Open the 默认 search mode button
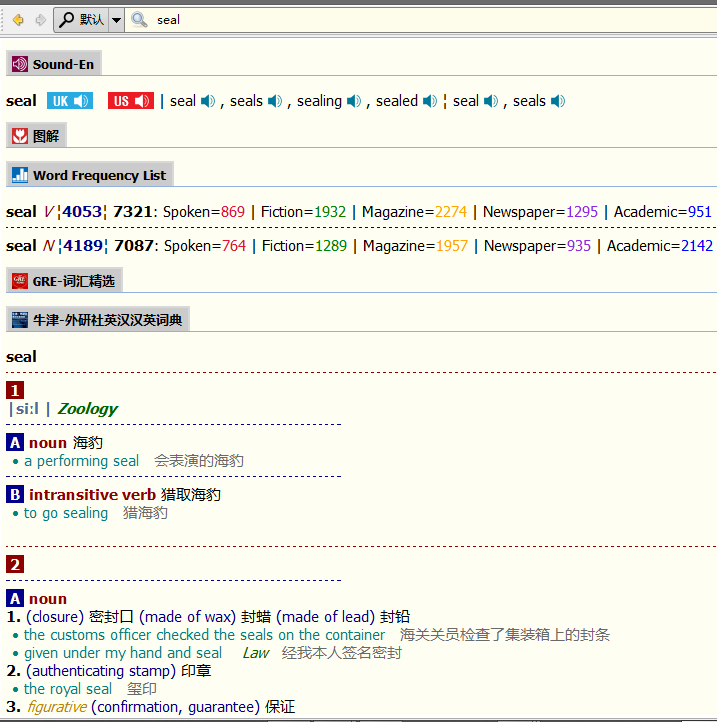This screenshot has height=722, width=717. click(82, 20)
